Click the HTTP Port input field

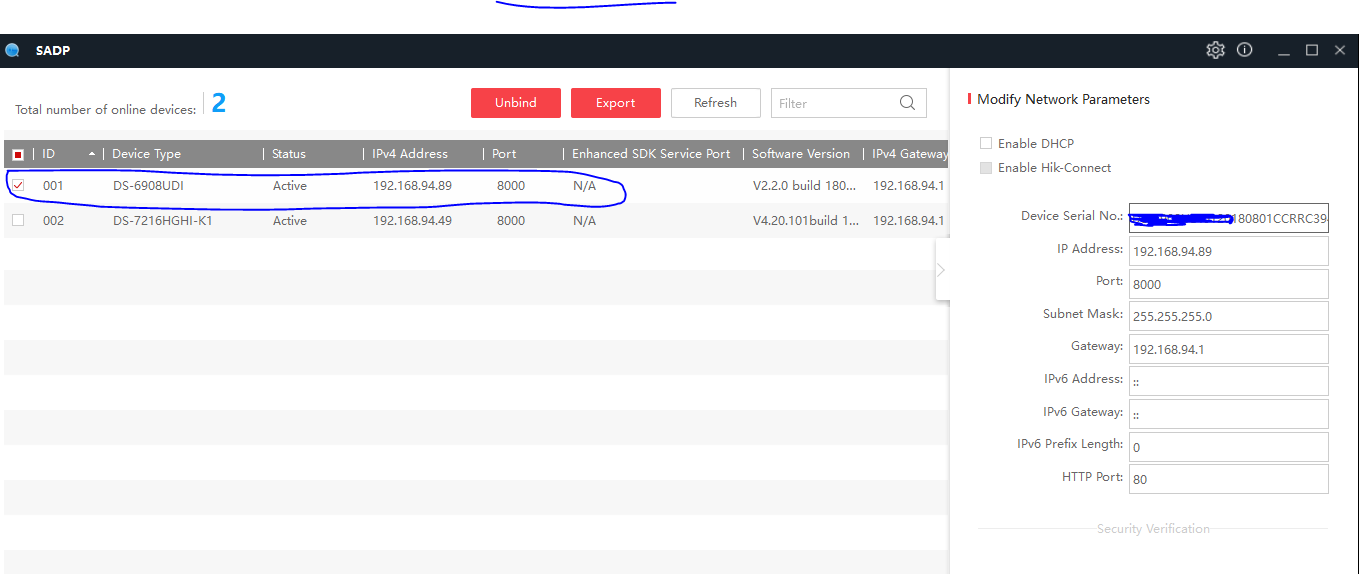coord(1228,479)
